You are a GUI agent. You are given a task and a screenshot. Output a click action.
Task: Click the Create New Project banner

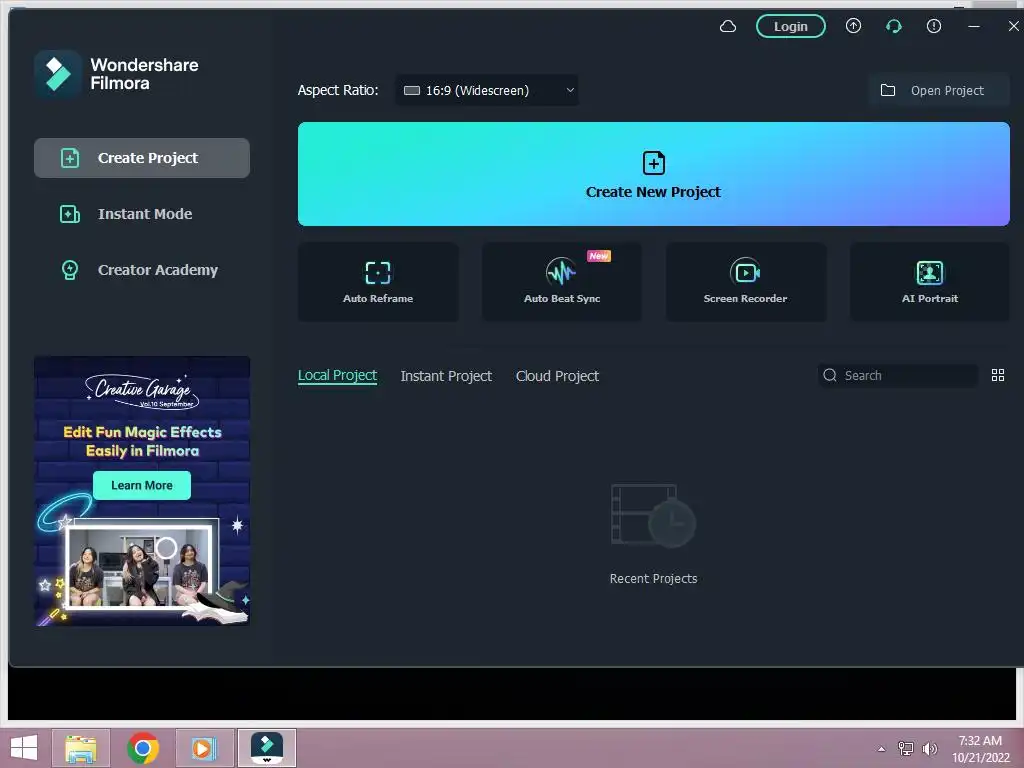[x=653, y=174]
